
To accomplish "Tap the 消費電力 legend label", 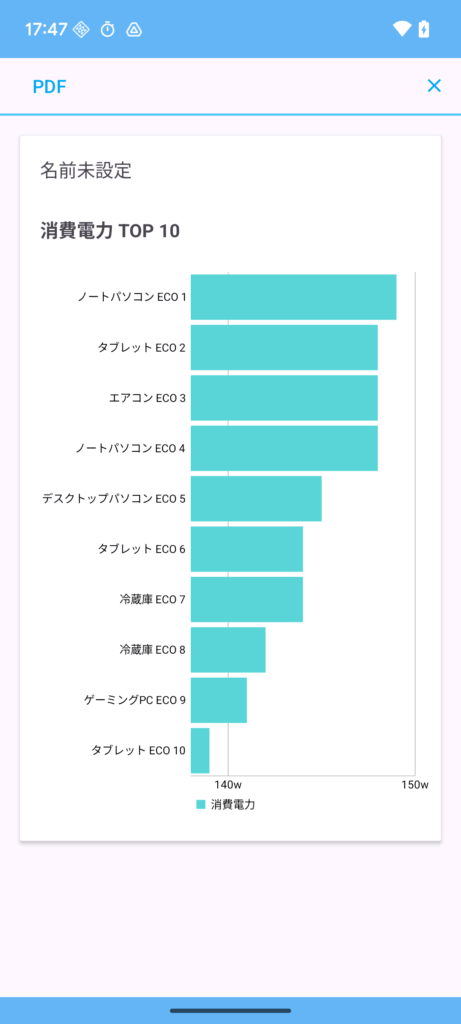I will pos(233,805).
